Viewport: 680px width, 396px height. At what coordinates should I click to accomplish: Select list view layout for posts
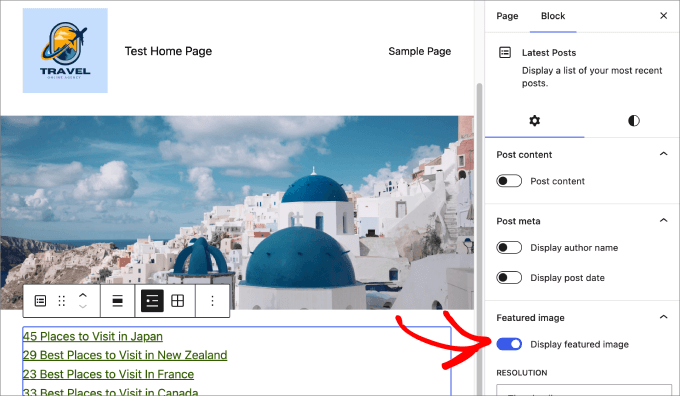[152, 301]
